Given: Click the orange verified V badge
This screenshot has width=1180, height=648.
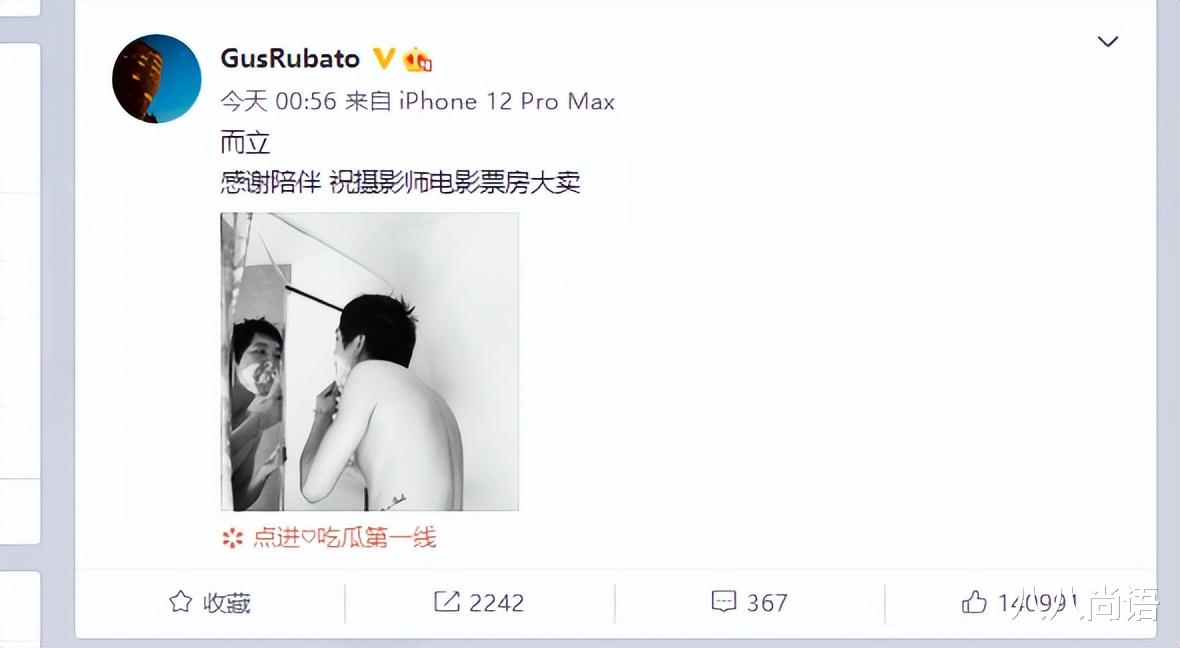Looking at the screenshot, I should [384, 59].
